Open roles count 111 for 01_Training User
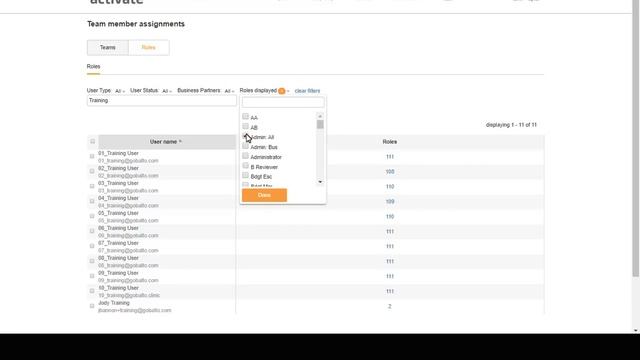Viewport: 640px width, 360px height. click(390, 157)
